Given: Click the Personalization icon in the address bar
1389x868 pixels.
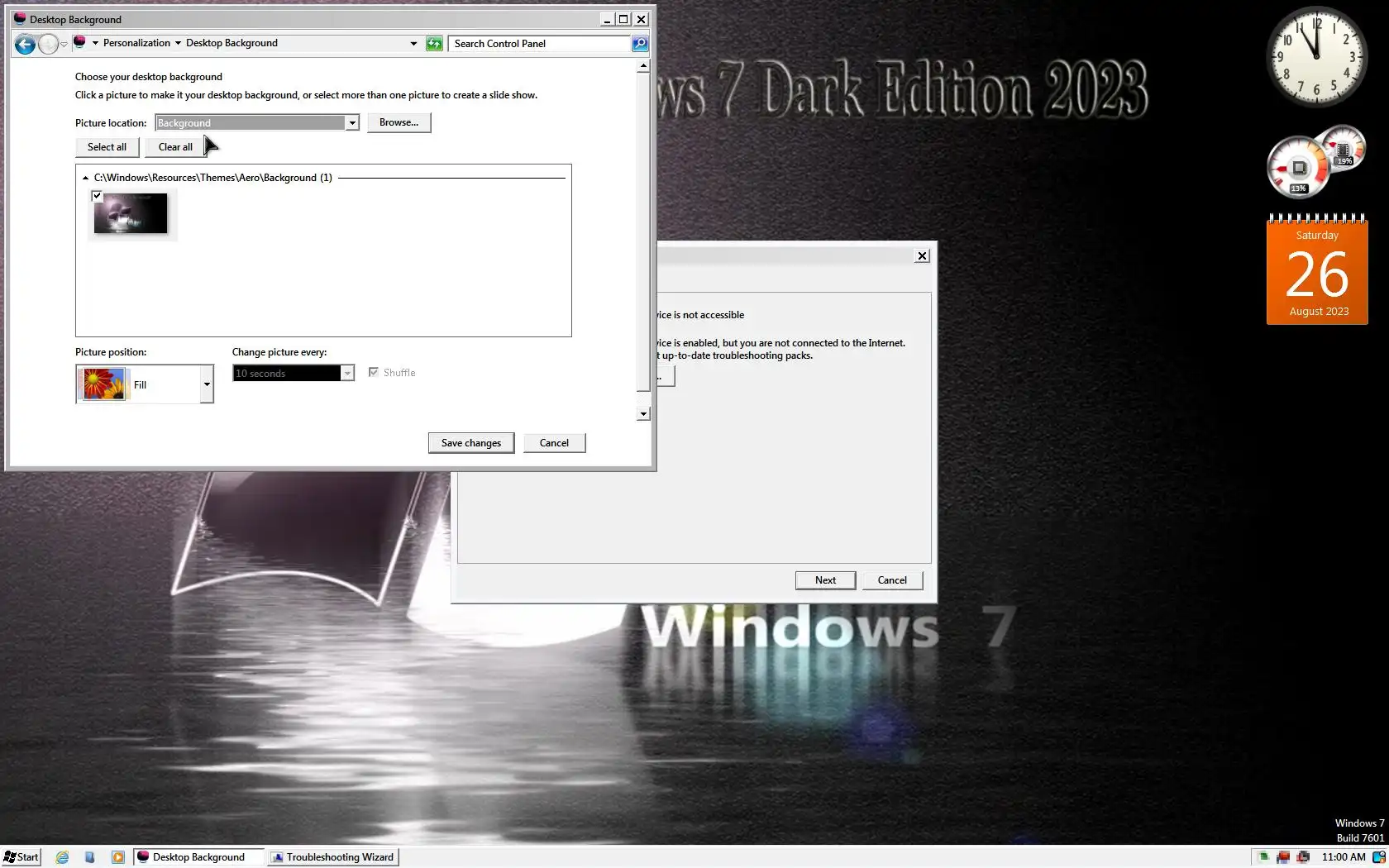Looking at the screenshot, I should pyautogui.click(x=79, y=42).
